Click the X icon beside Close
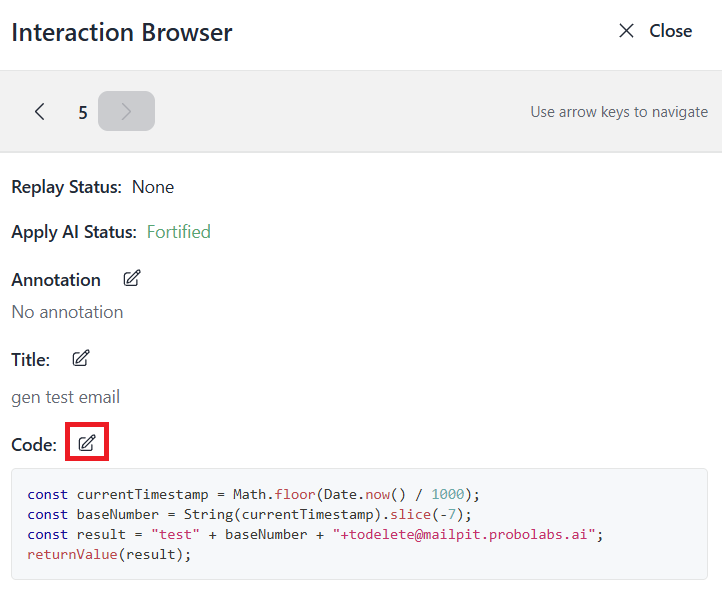This screenshot has height=592, width=722. click(626, 31)
